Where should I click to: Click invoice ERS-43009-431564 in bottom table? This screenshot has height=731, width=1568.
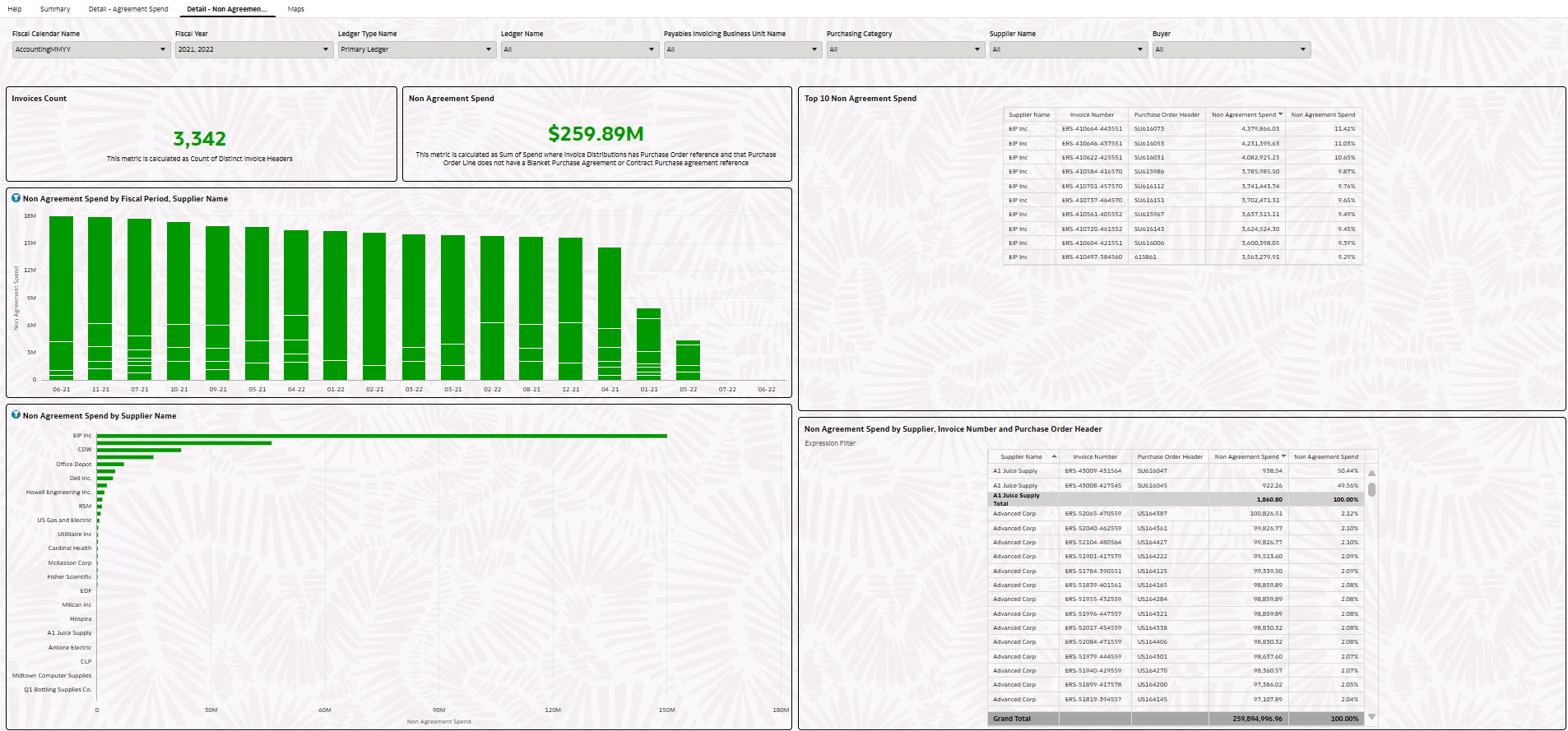pos(1093,471)
